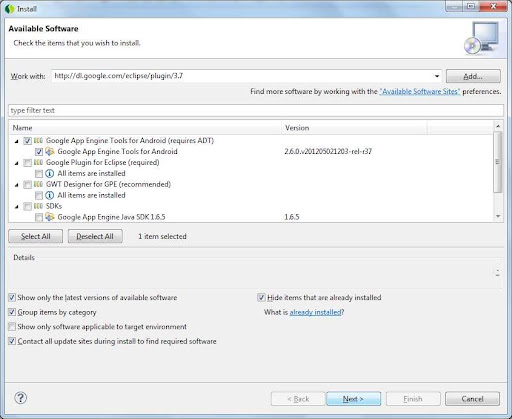Toggle Contact all update sites during install
Screen dimensions: 512x419
coord(12,341)
